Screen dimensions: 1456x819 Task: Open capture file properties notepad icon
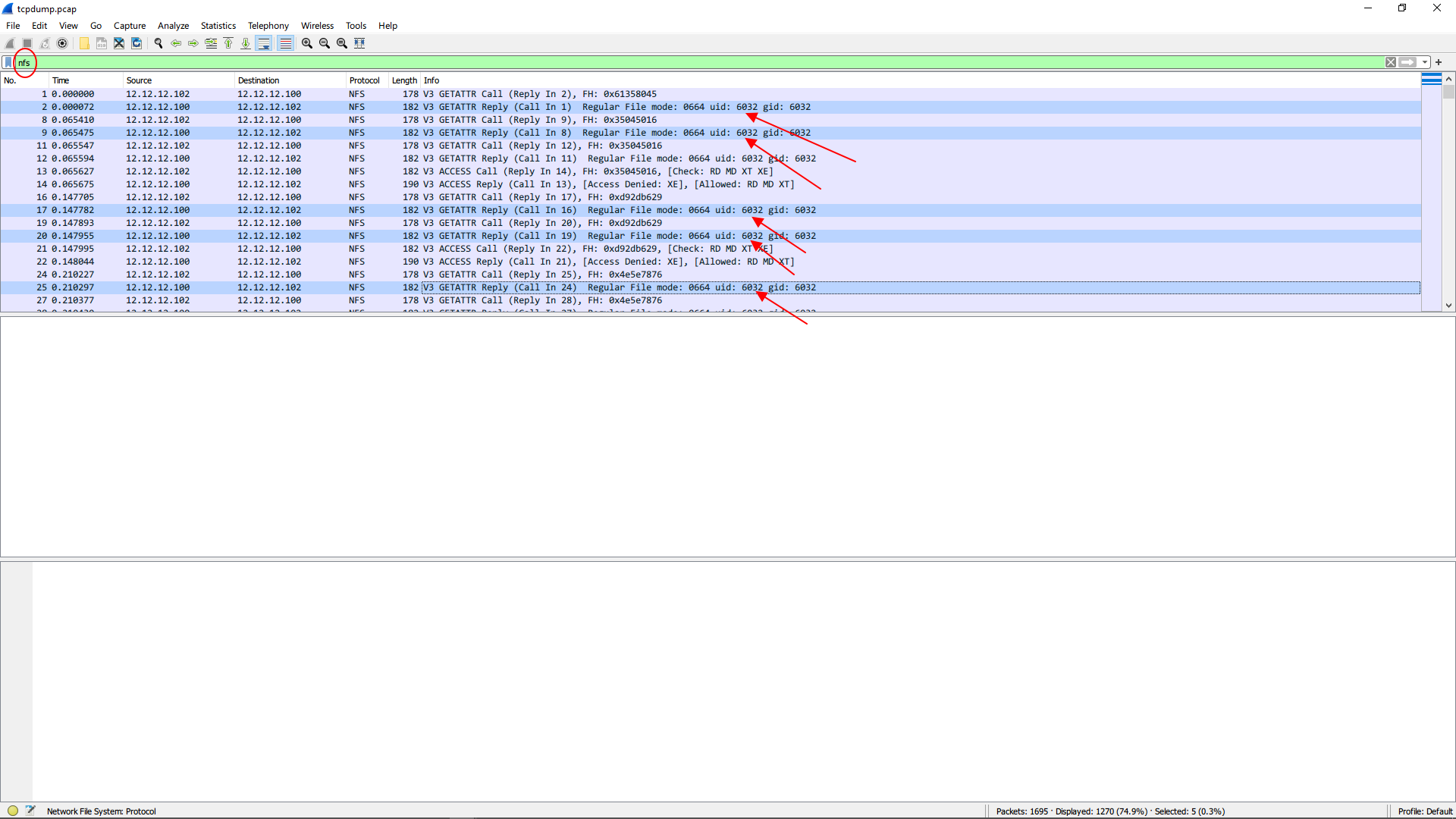click(x=30, y=811)
